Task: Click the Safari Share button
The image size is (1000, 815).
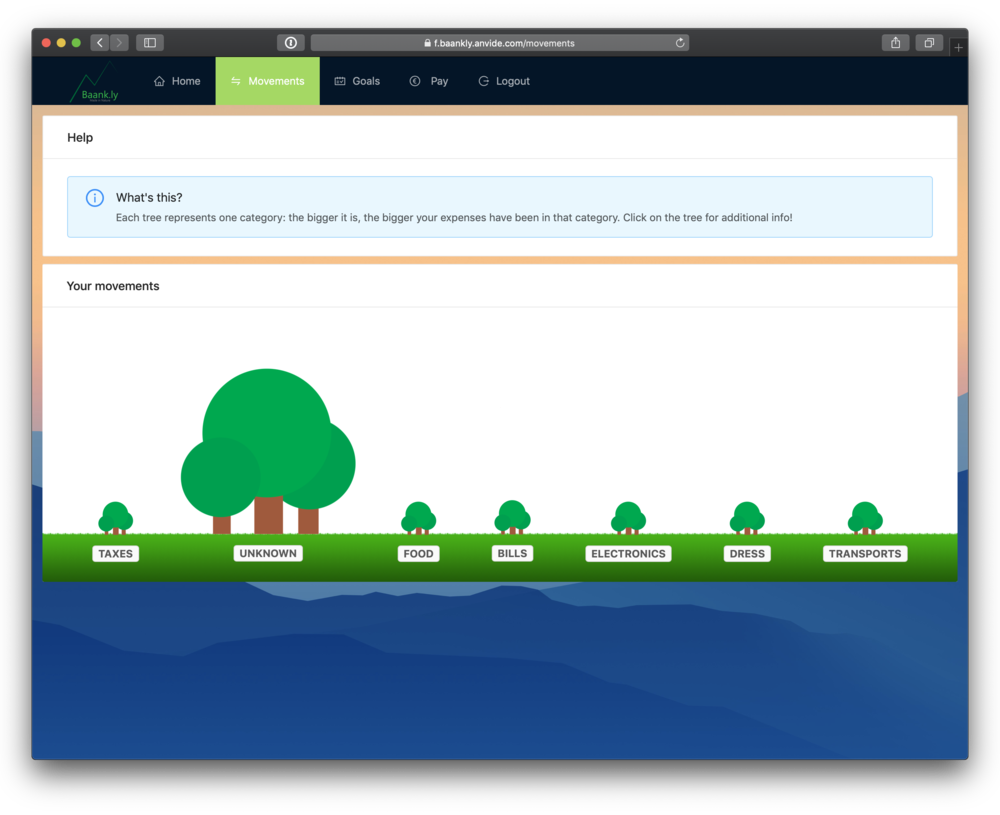Action: click(x=895, y=43)
